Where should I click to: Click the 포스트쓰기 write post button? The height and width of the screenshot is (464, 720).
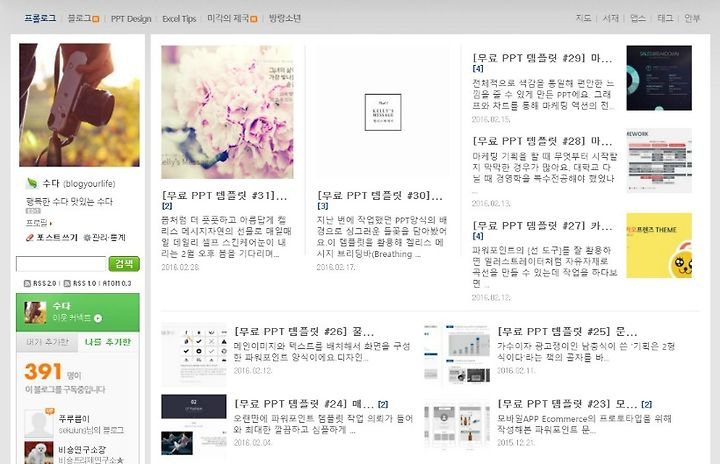52,238
